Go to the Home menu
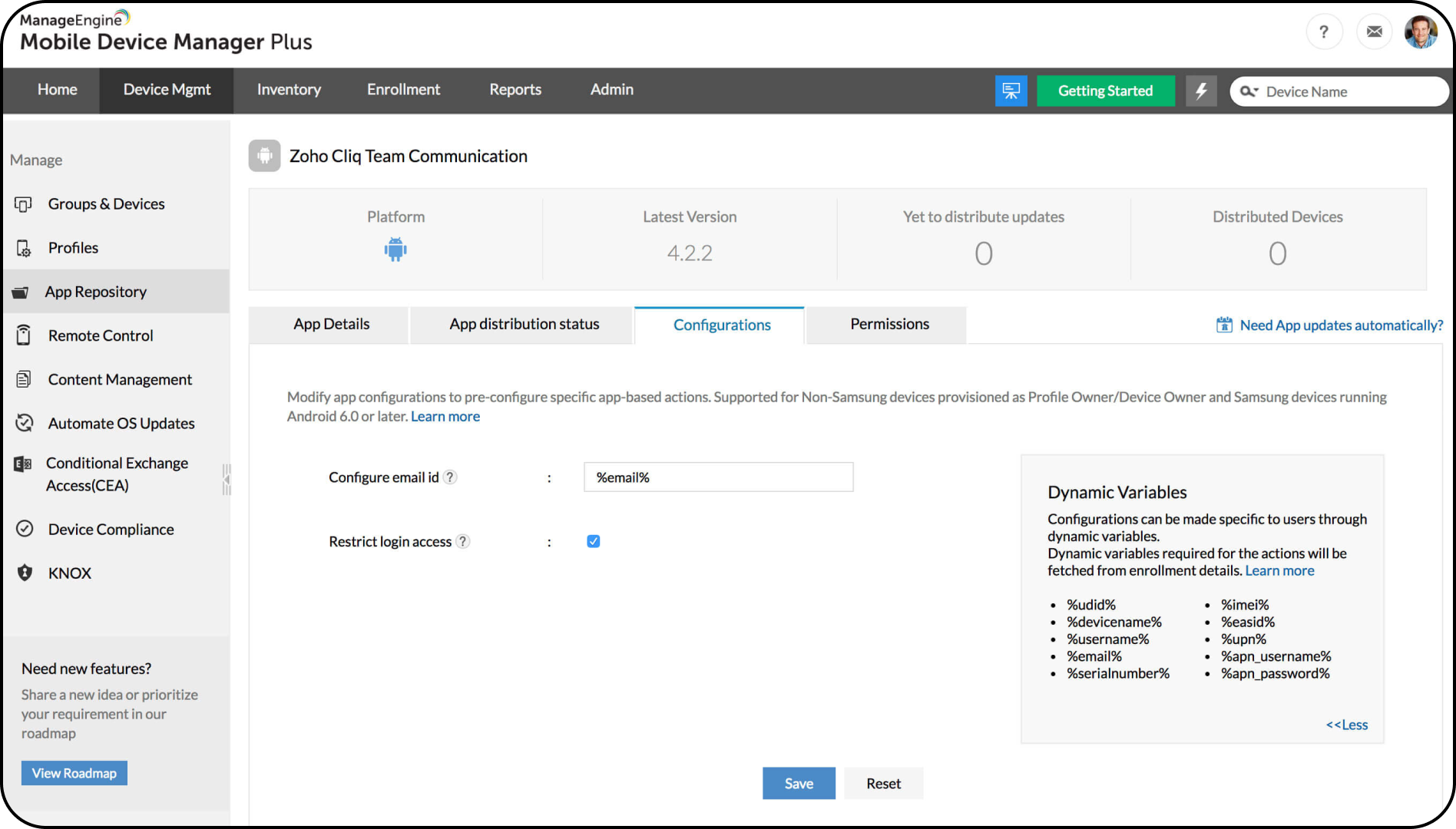The image size is (1456, 829). pos(58,90)
